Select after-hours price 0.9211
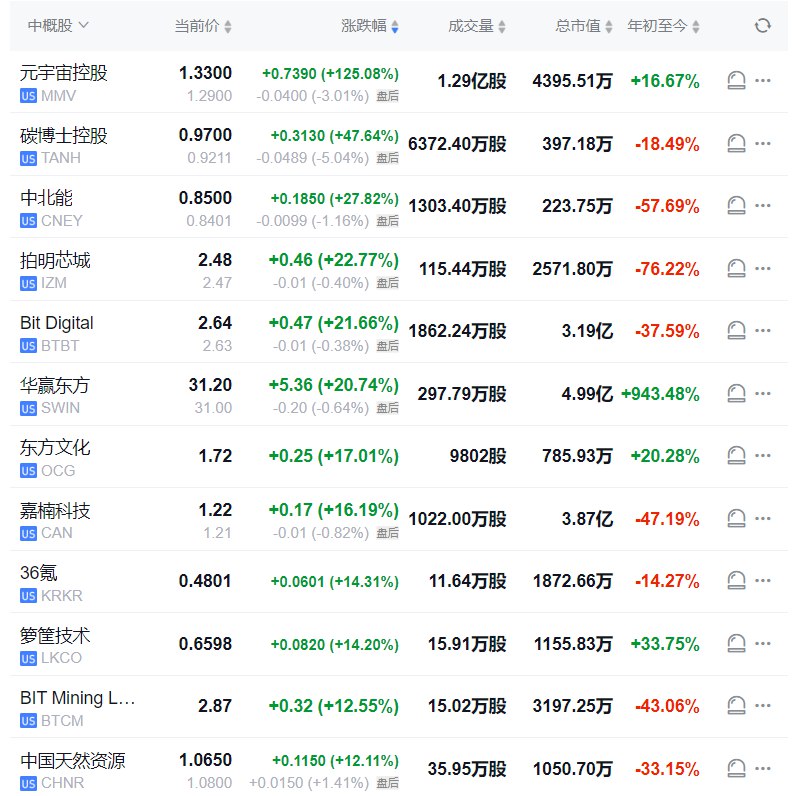This screenshot has height=796, width=797. pyautogui.click(x=209, y=158)
